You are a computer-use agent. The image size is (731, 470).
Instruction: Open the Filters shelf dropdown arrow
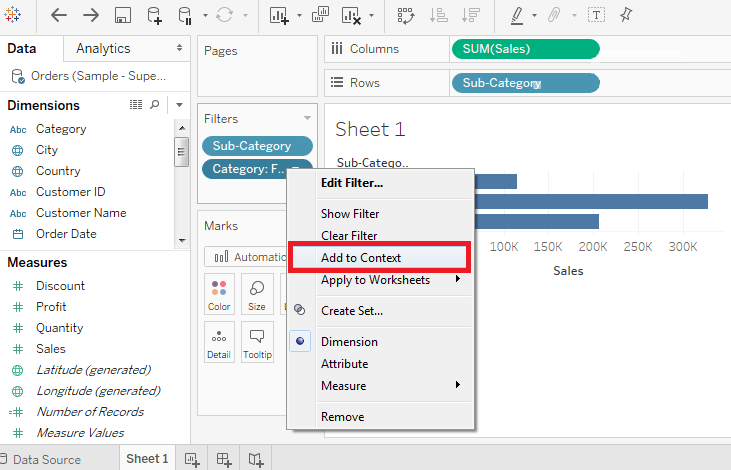click(x=307, y=118)
